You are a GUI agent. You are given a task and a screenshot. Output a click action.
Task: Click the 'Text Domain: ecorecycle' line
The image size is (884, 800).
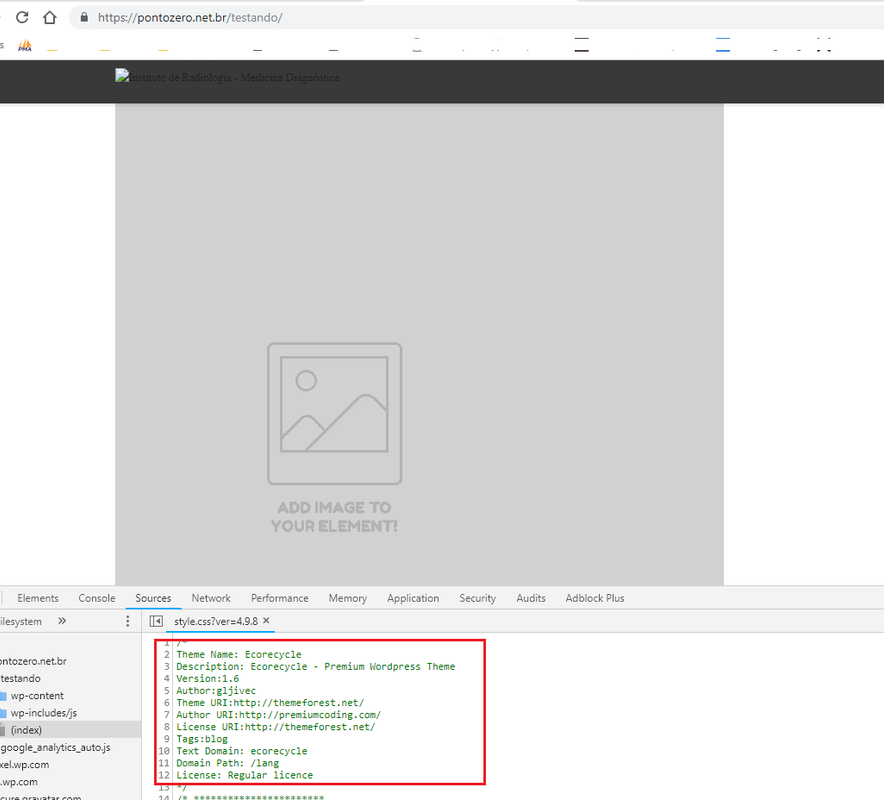[x=241, y=751]
